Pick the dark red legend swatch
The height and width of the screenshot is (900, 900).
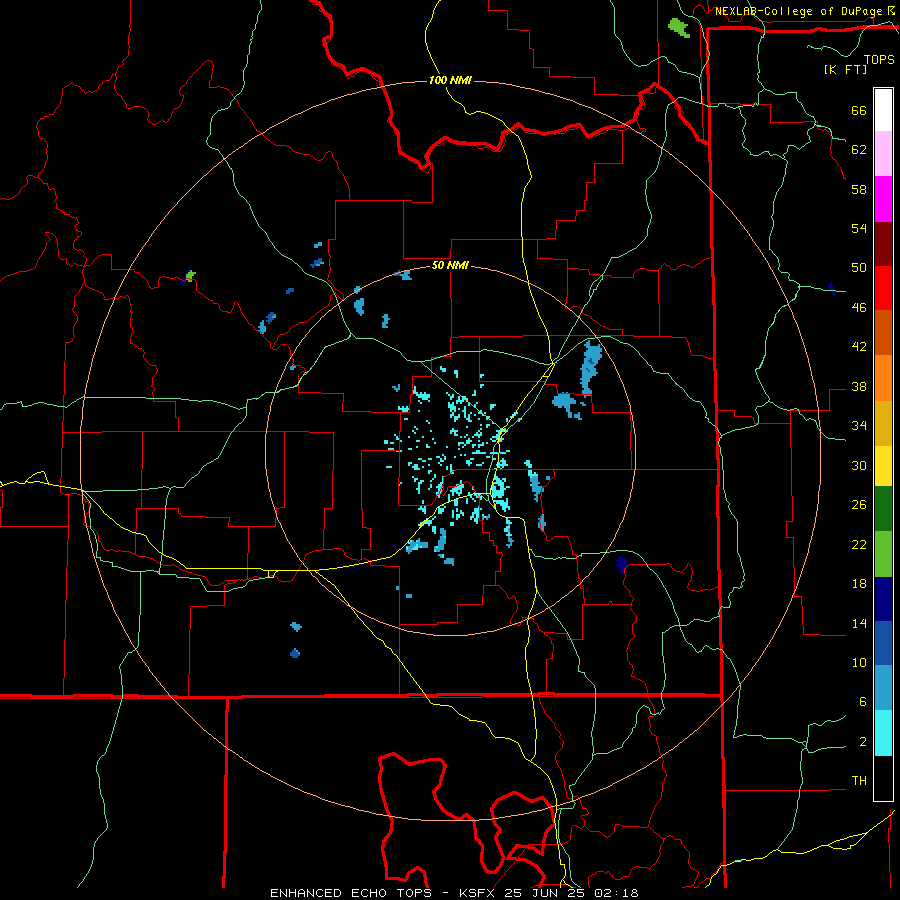[x=883, y=243]
